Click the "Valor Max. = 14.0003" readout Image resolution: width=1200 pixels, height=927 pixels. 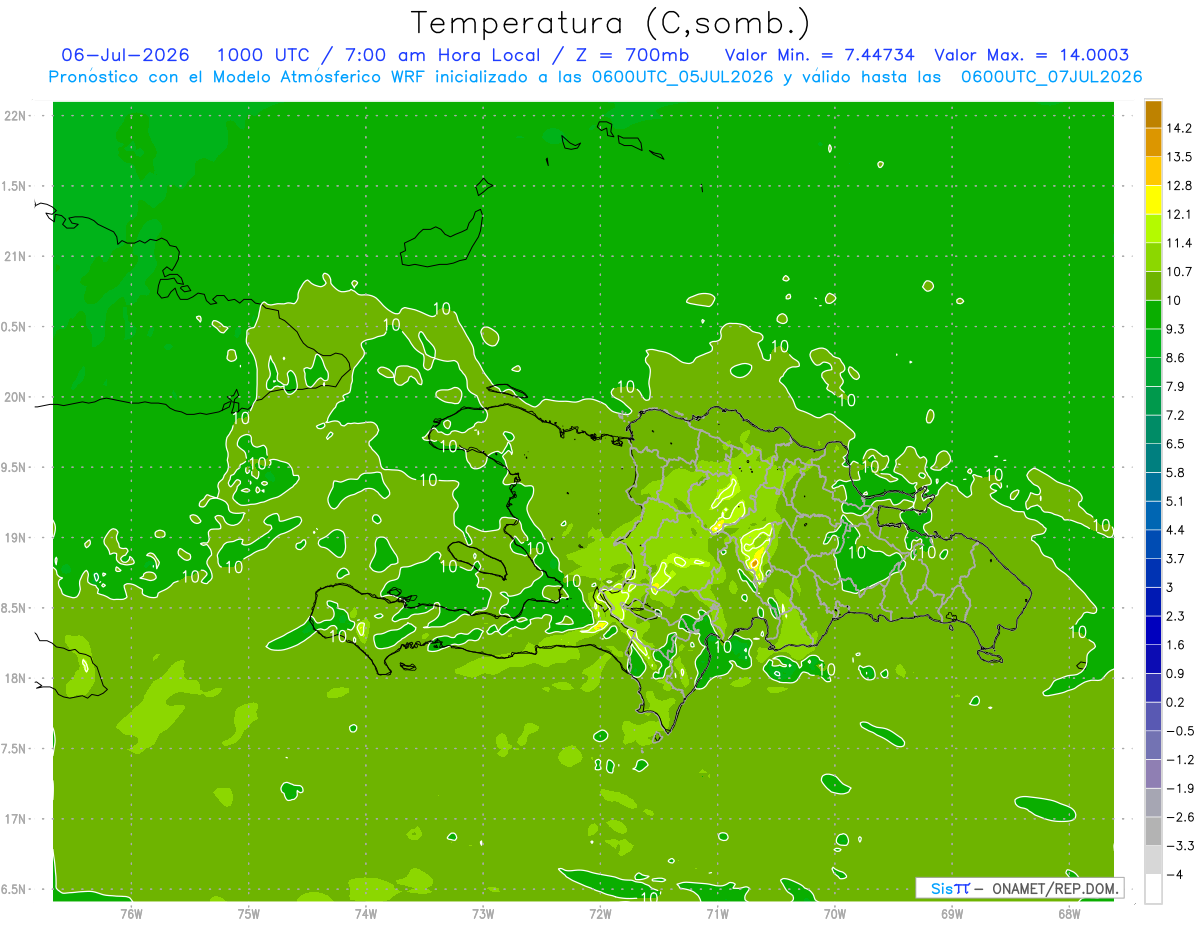pos(1031,55)
